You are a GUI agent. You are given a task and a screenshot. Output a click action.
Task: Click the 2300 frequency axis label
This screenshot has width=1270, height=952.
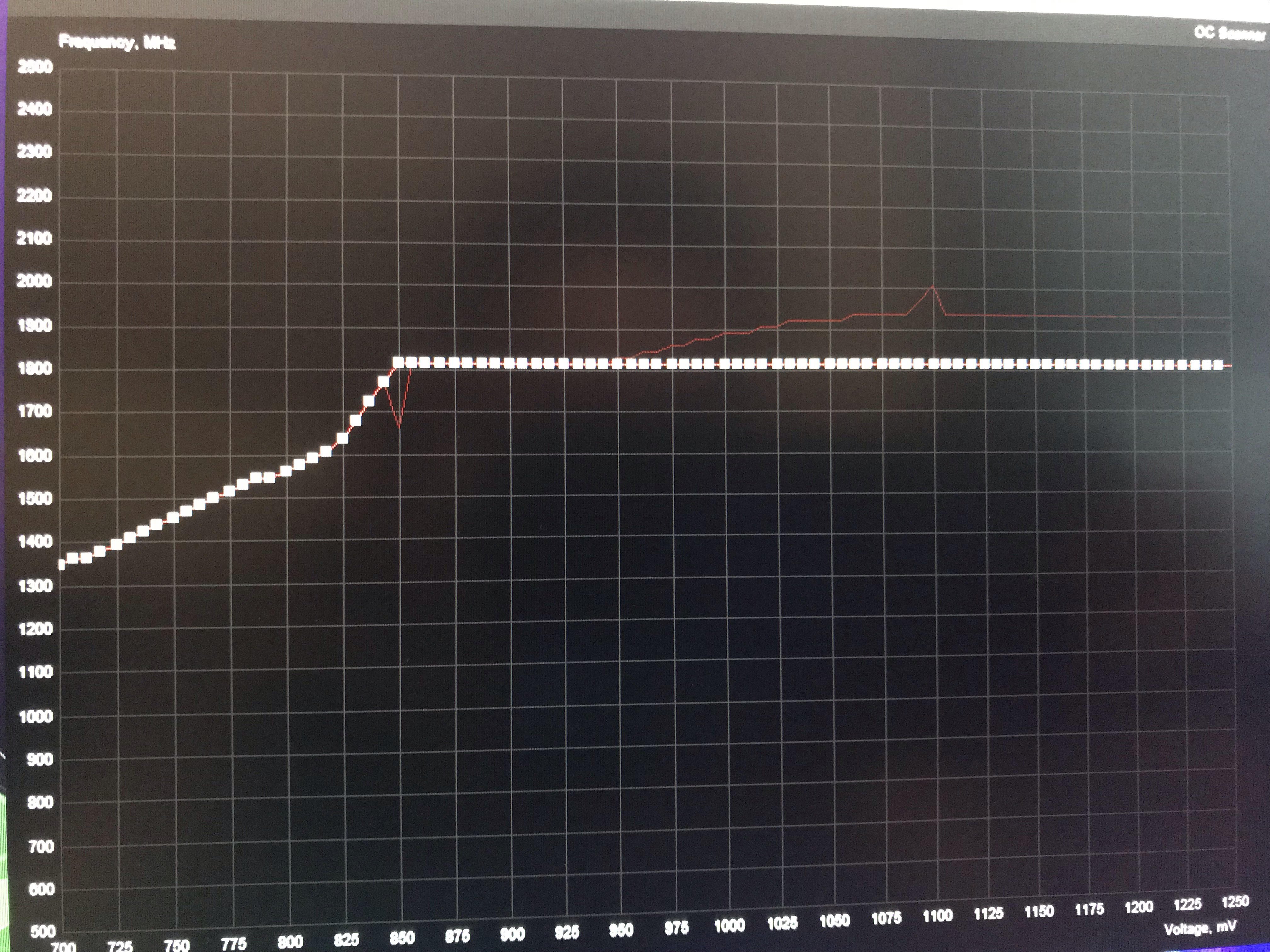click(x=35, y=151)
